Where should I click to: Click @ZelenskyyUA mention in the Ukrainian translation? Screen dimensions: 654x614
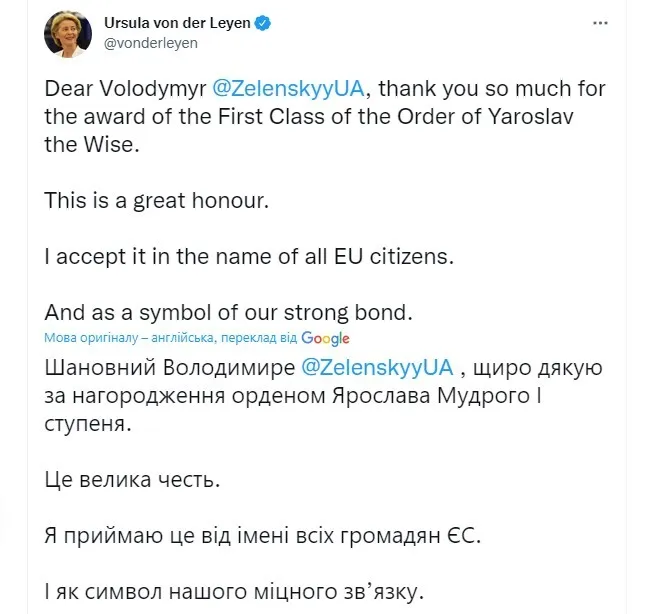pyautogui.click(x=377, y=366)
